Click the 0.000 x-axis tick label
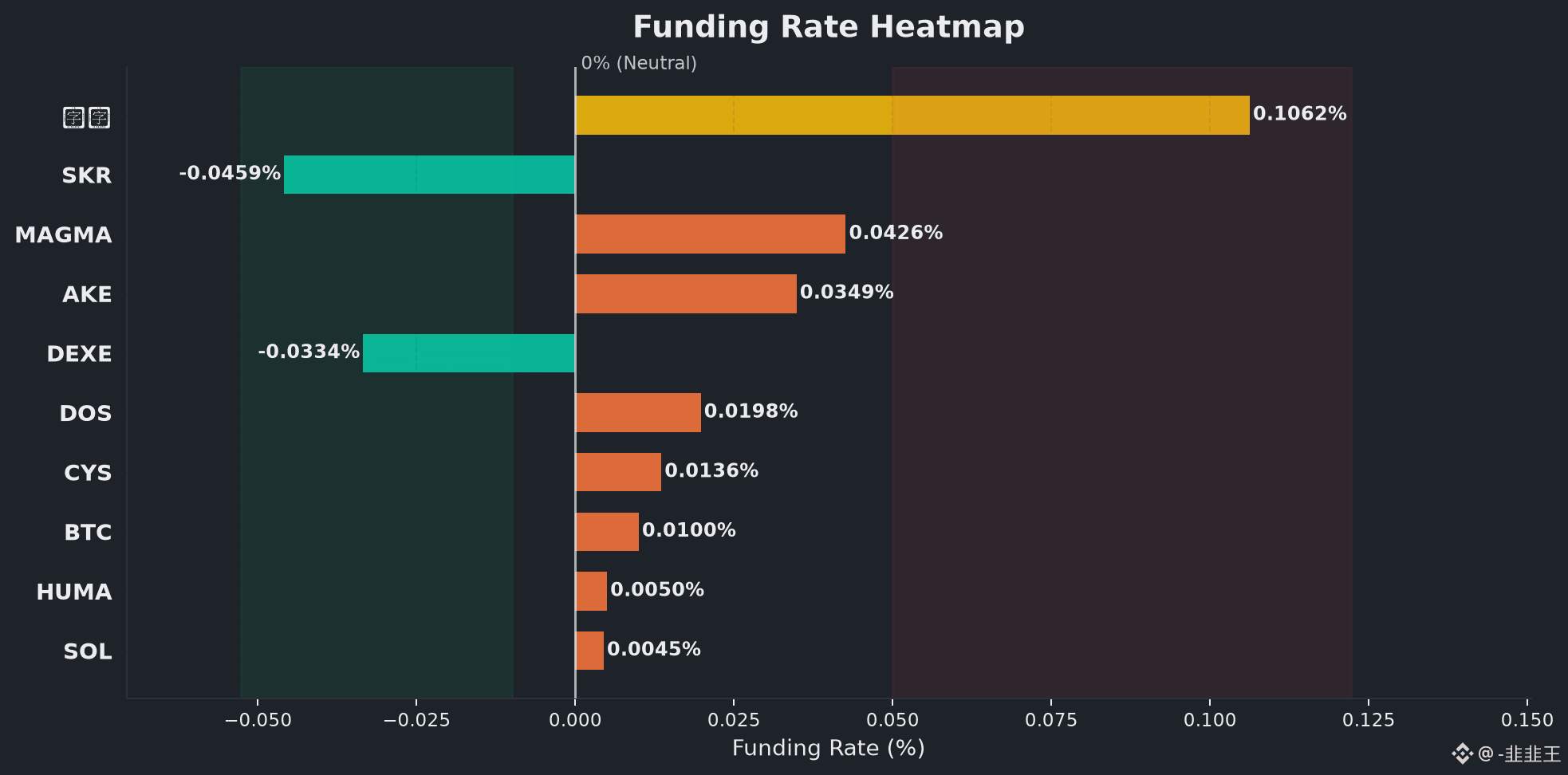This screenshot has width=1568, height=775. pyautogui.click(x=575, y=721)
